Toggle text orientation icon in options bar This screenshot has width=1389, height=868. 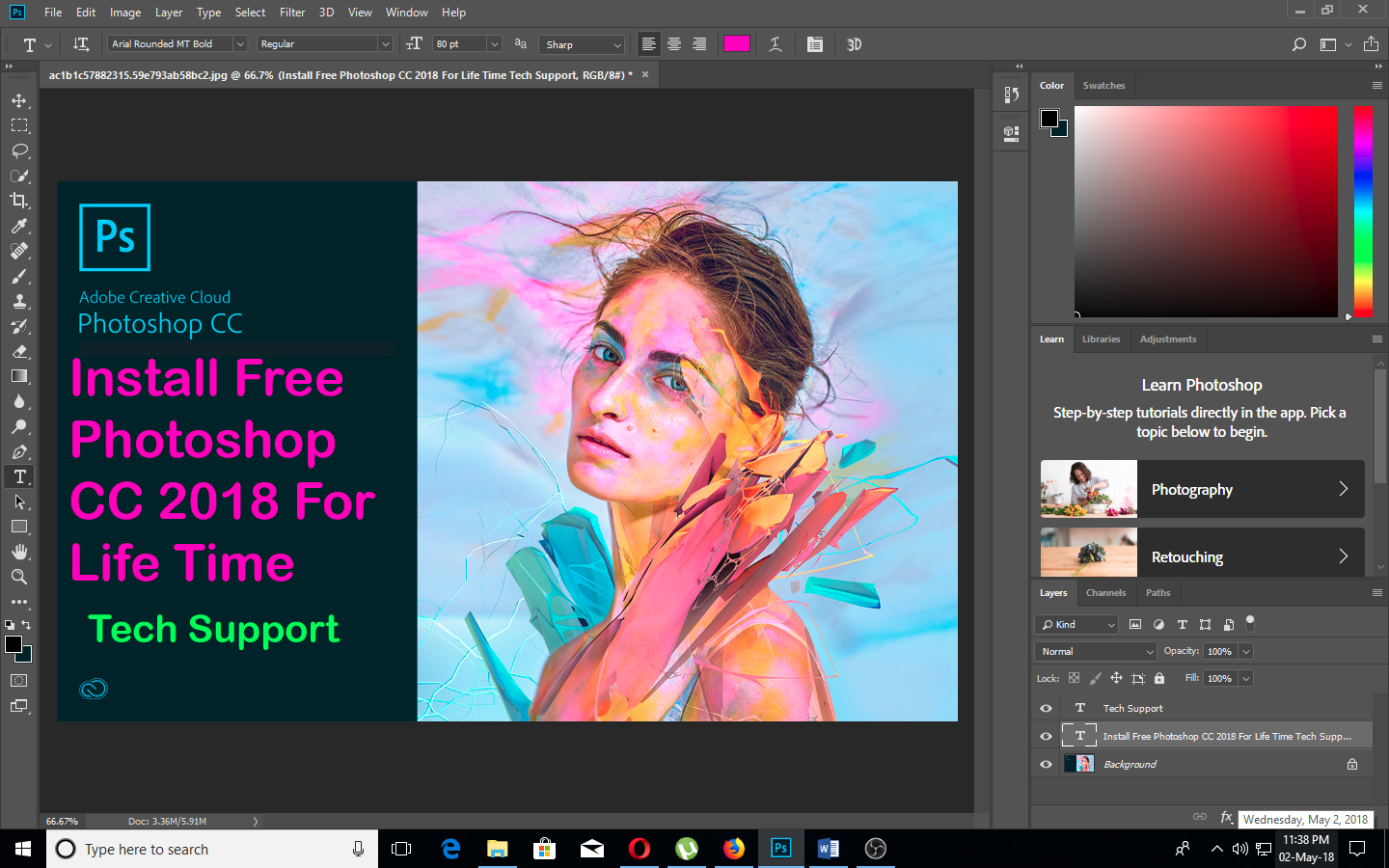[81, 44]
